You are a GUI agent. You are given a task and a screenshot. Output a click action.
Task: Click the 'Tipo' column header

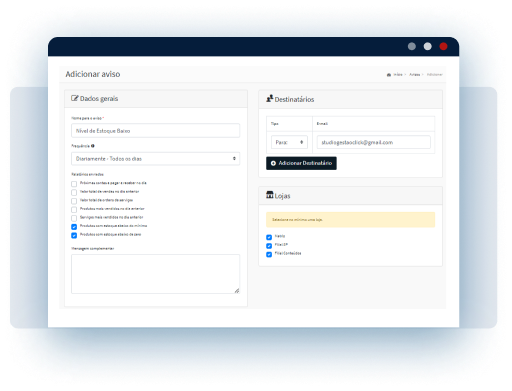tap(274, 124)
